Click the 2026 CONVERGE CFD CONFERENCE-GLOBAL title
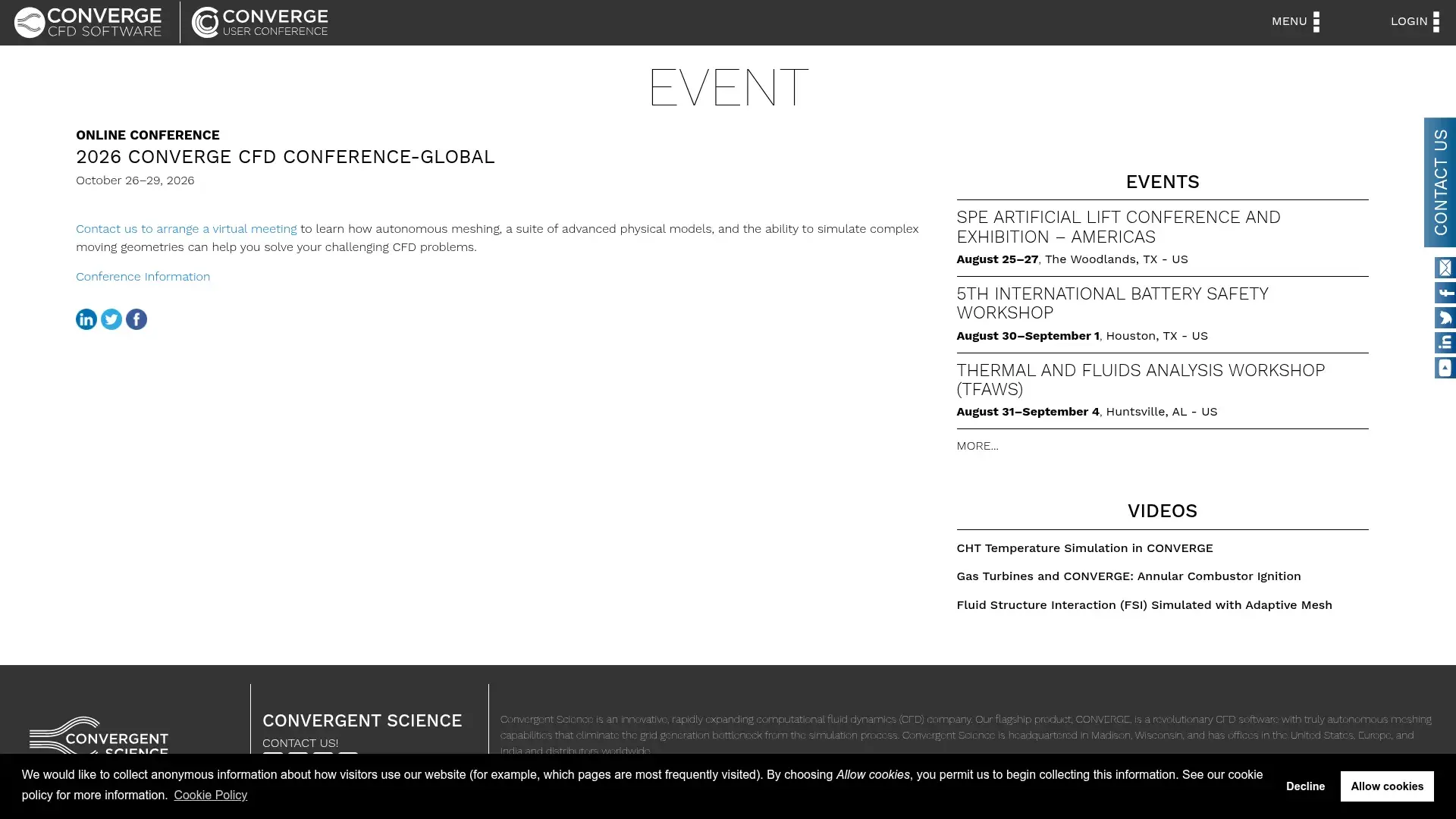 click(x=285, y=157)
